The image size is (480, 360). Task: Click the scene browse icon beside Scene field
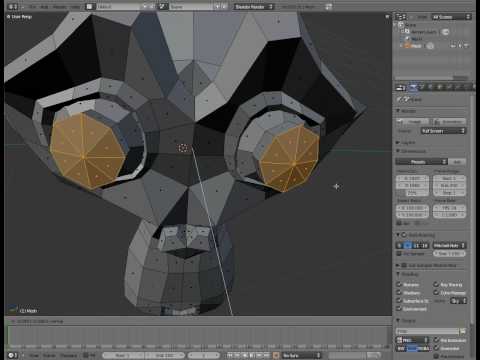pos(163,6)
